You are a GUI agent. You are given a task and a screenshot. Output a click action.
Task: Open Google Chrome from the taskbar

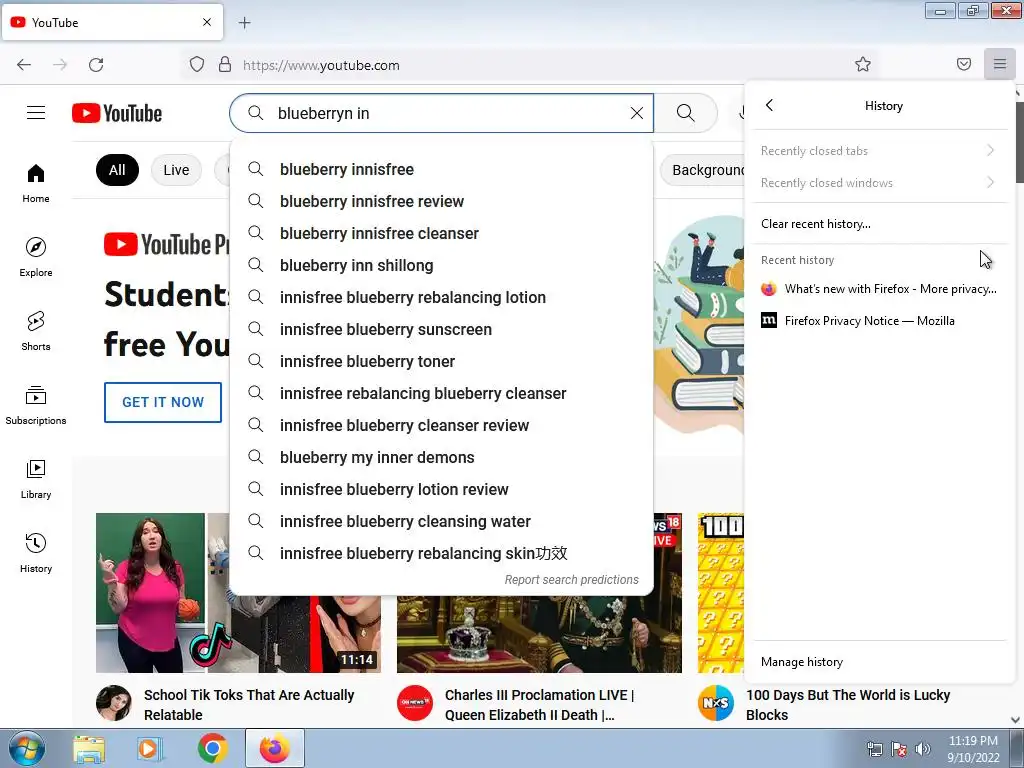212,749
